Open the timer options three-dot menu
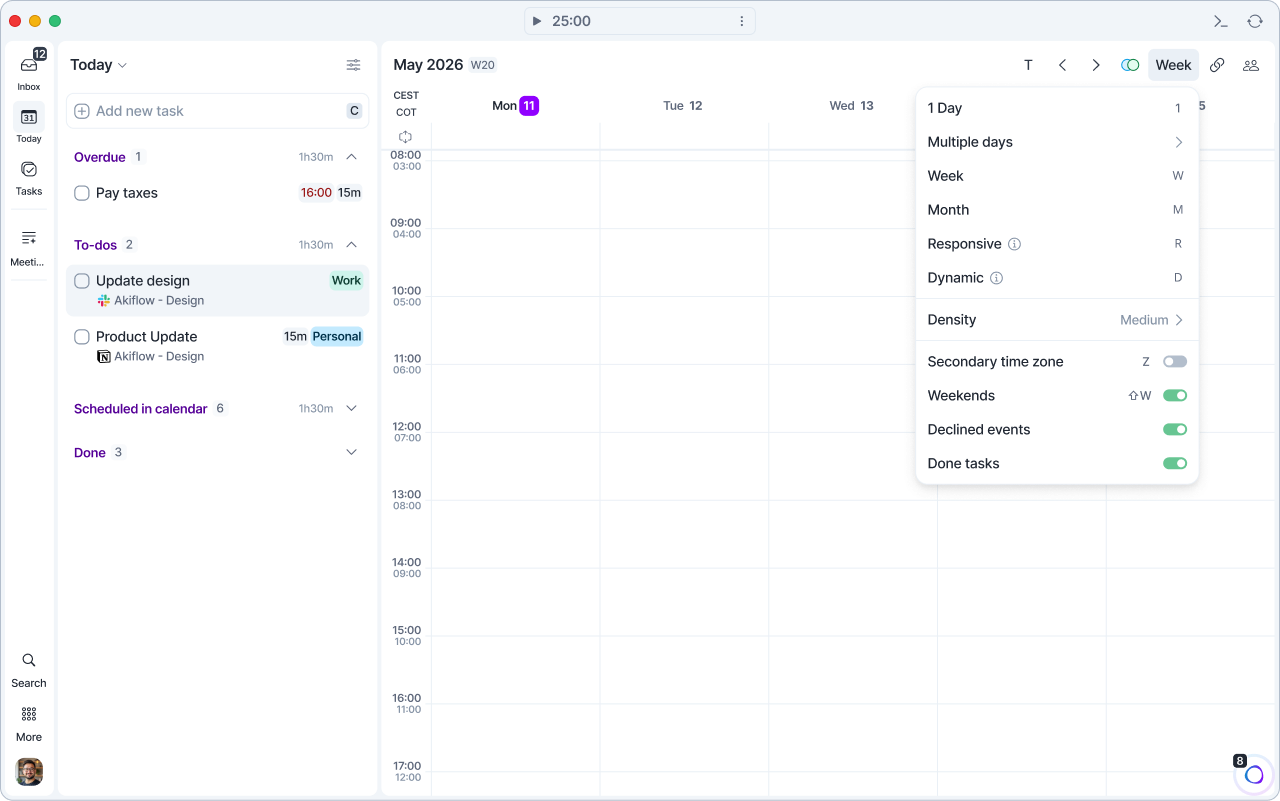The height and width of the screenshot is (801, 1280). pyautogui.click(x=741, y=21)
